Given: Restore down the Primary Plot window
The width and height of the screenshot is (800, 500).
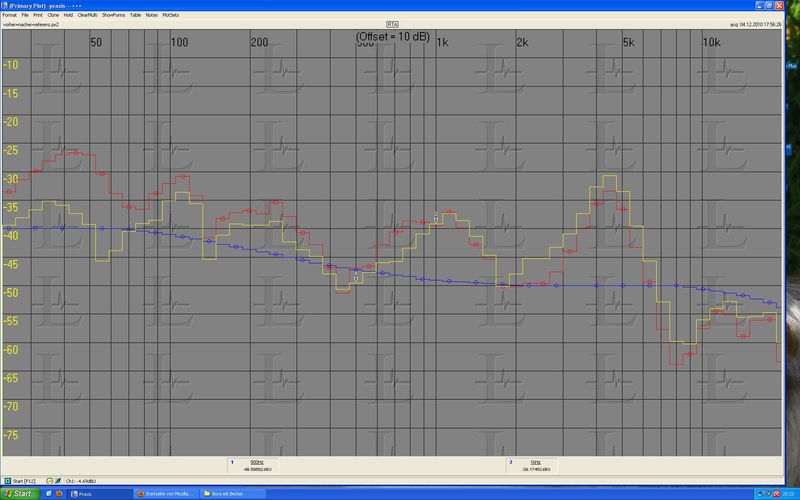Looking at the screenshot, I should click(x=769, y=6).
